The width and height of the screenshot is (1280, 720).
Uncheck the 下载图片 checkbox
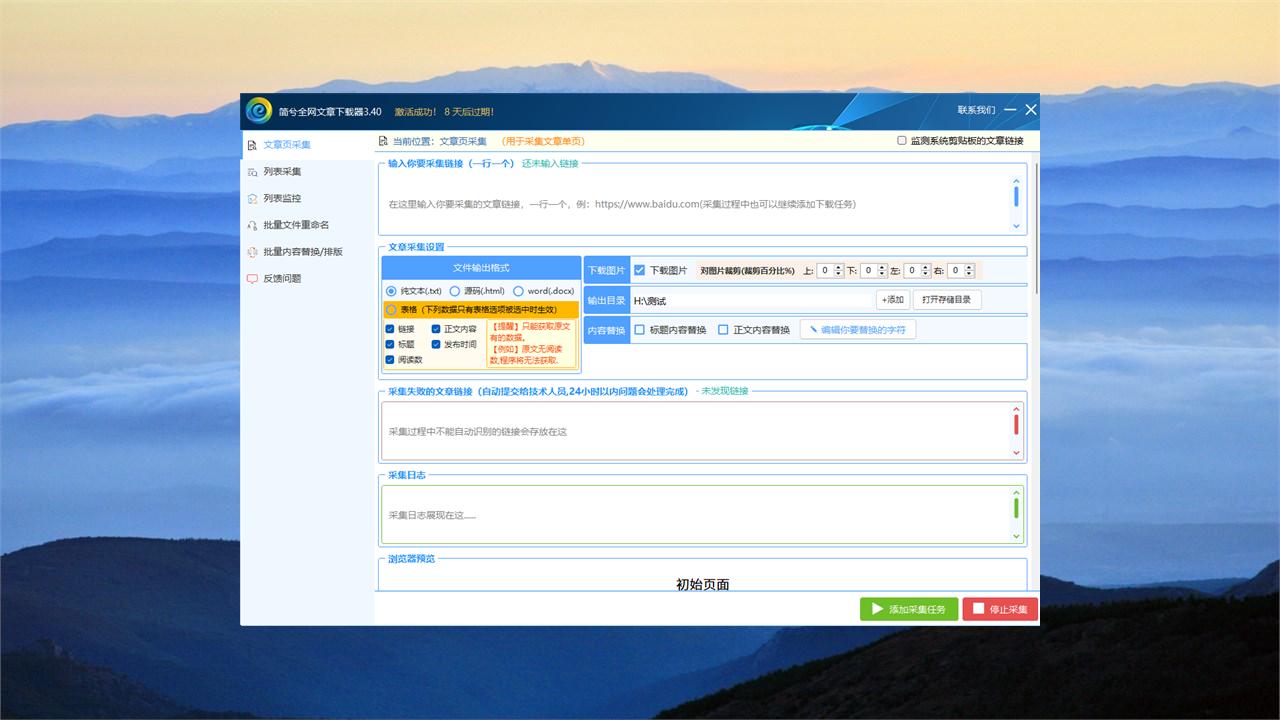pos(640,270)
